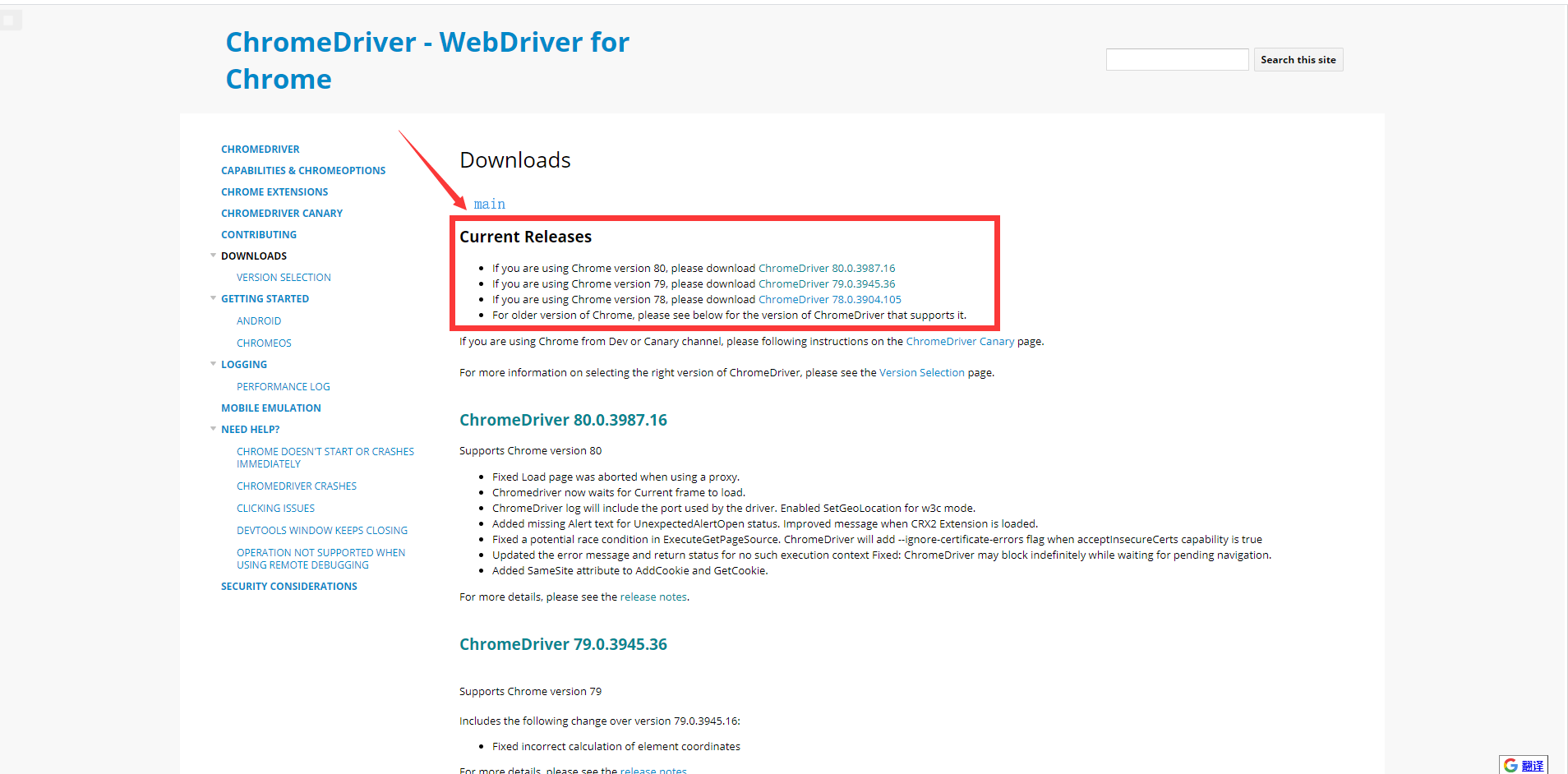The width and height of the screenshot is (1568, 774).
Task: Open the Contributing page
Action: click(x=259, y=234)
